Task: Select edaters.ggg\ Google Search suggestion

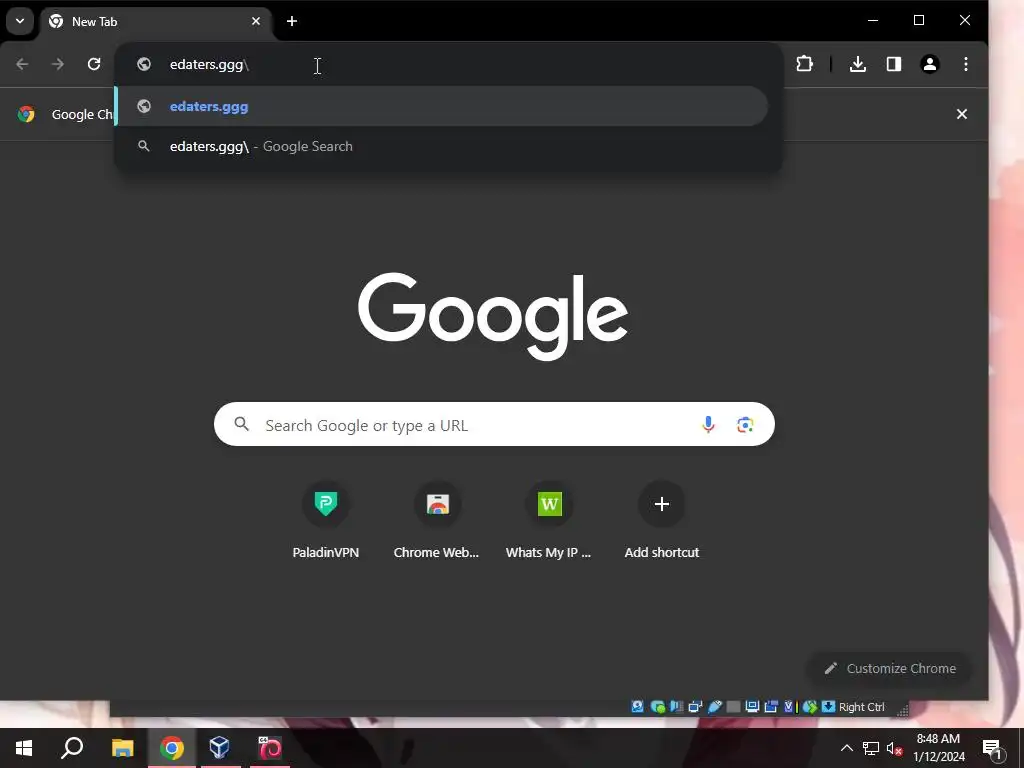Action: click(441, 146)
